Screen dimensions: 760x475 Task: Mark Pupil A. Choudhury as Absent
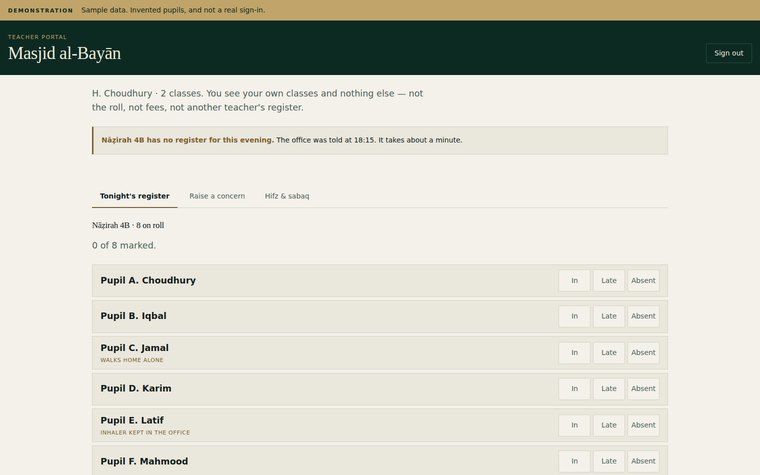643,281
